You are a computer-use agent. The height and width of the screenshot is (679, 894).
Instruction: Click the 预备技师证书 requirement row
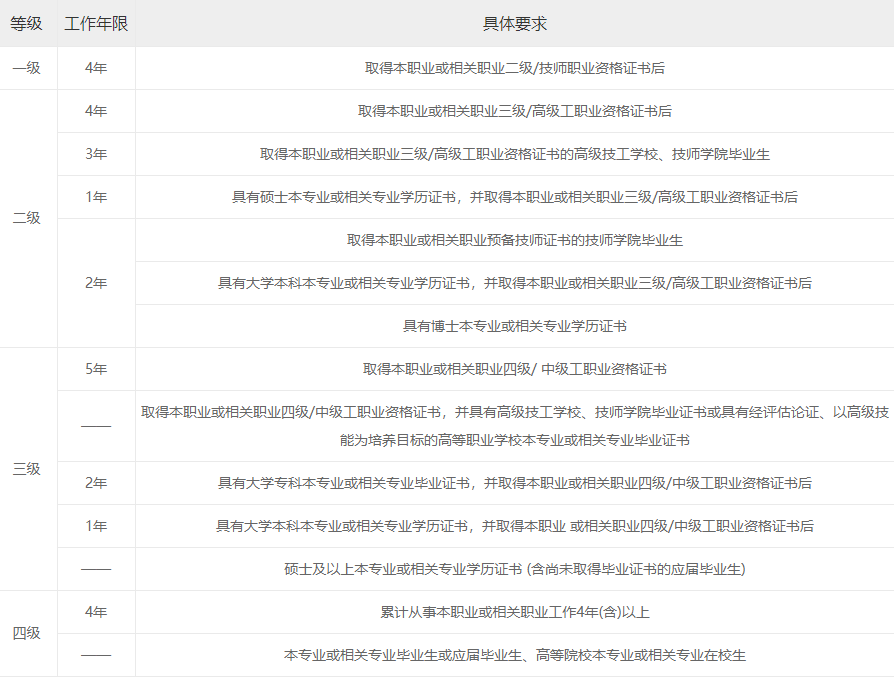(x=515, y=240)
